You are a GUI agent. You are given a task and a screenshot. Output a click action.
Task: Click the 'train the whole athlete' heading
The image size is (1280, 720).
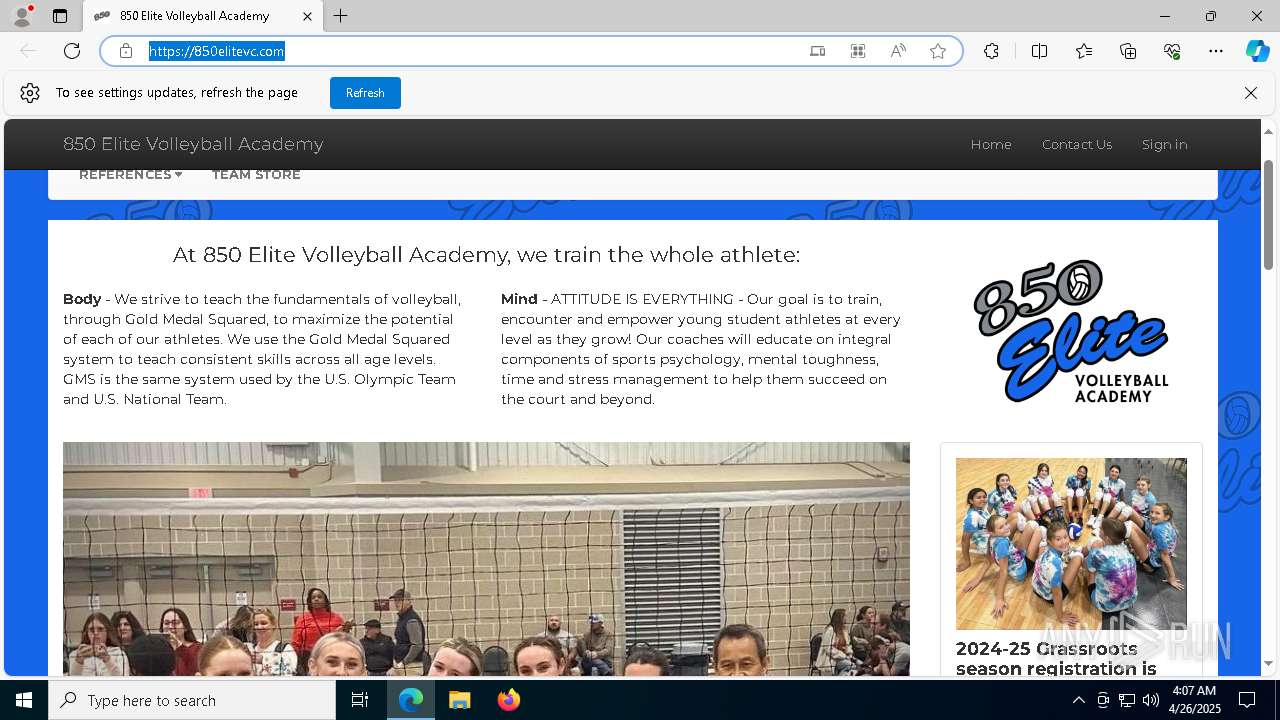pyautogui.click(x=486, y=255)
